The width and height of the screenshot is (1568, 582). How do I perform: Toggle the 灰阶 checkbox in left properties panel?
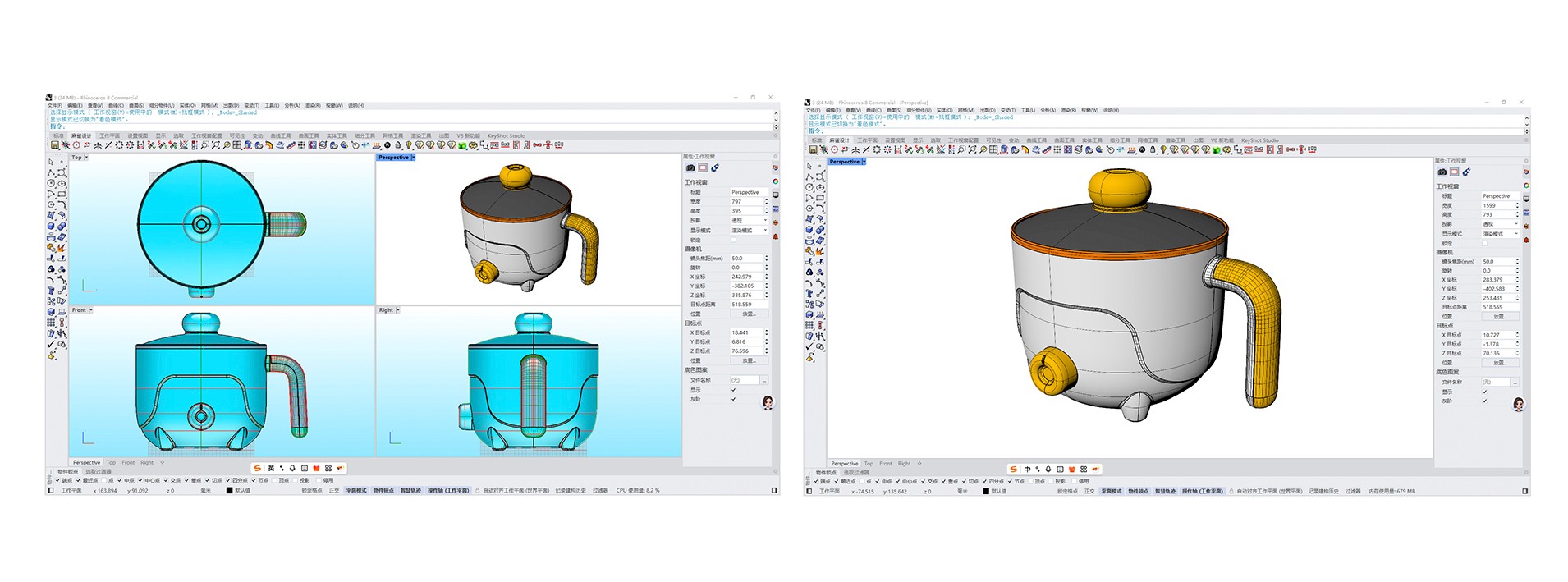(x=733, y=399)
